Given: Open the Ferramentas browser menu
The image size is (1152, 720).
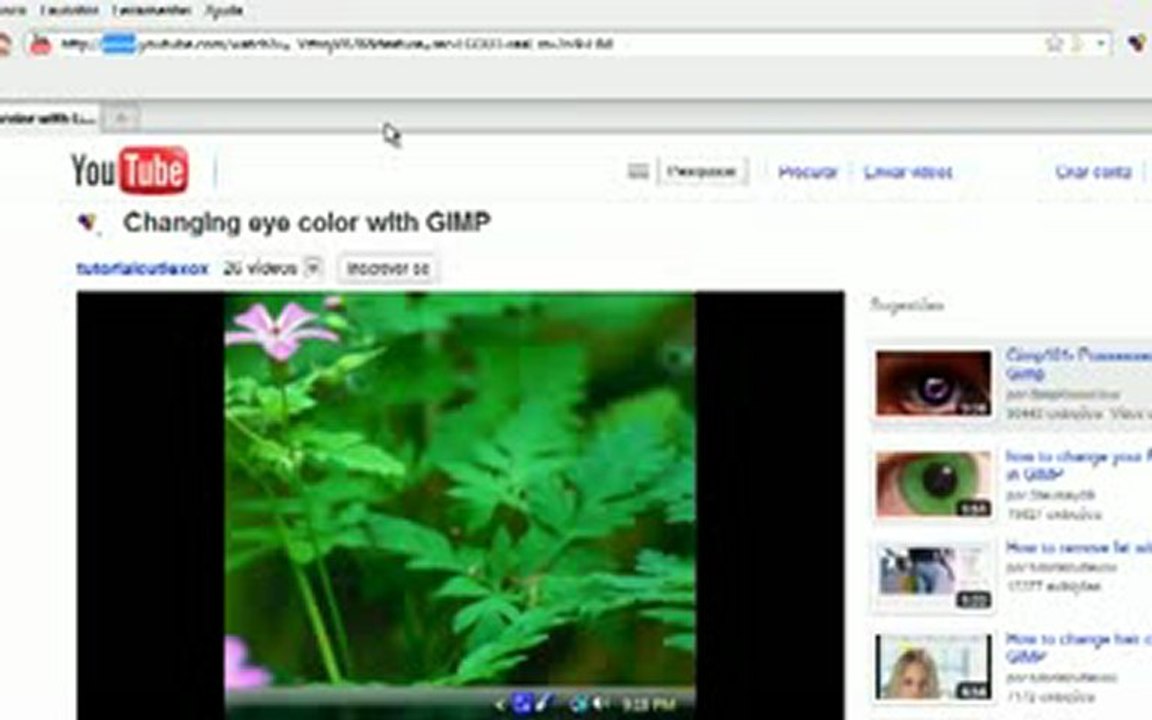Looking at the screenshot, I should 151,10.
